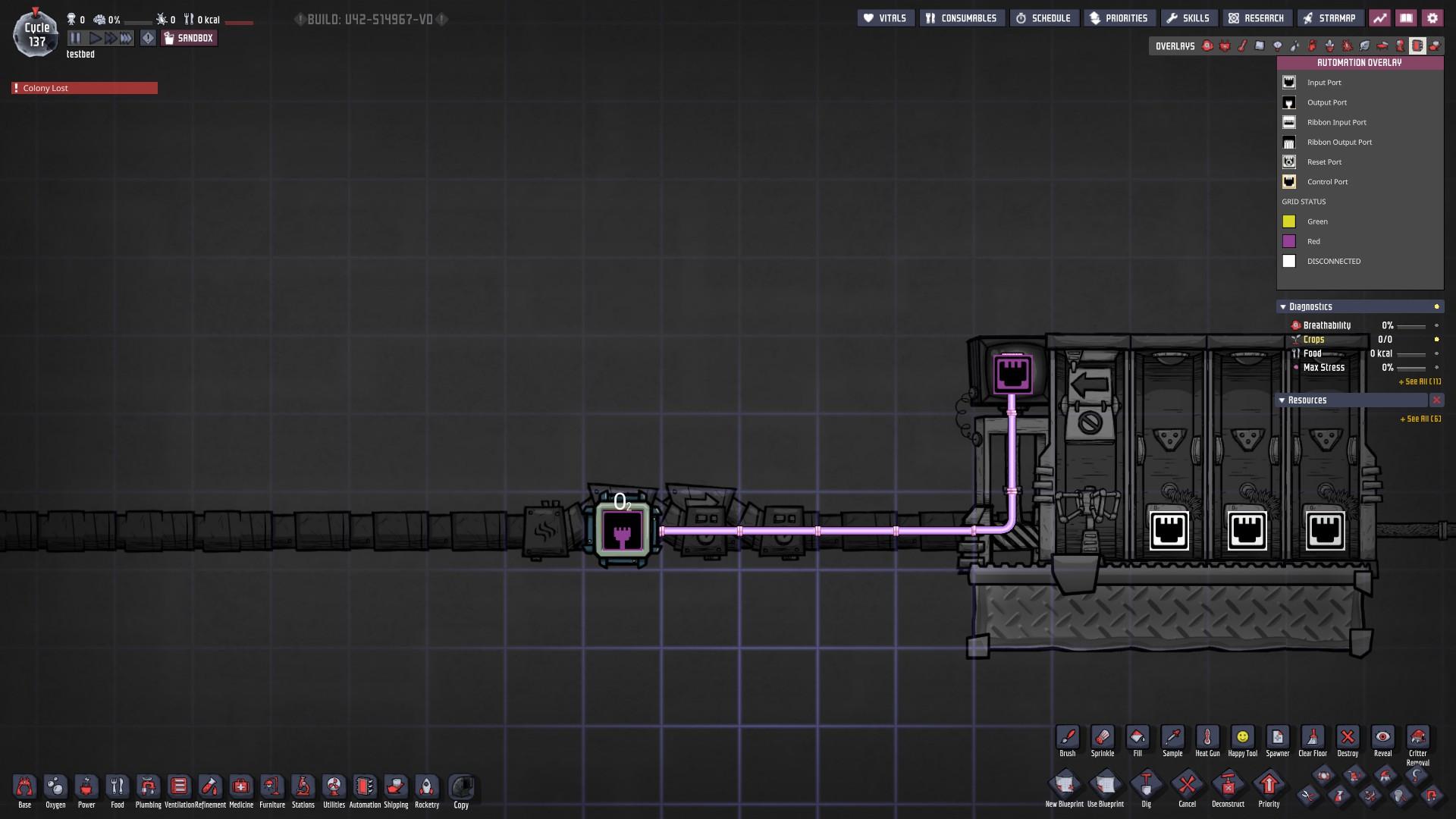
Task: Toggle the Sandbox mode button
Action: coord(189,38)
